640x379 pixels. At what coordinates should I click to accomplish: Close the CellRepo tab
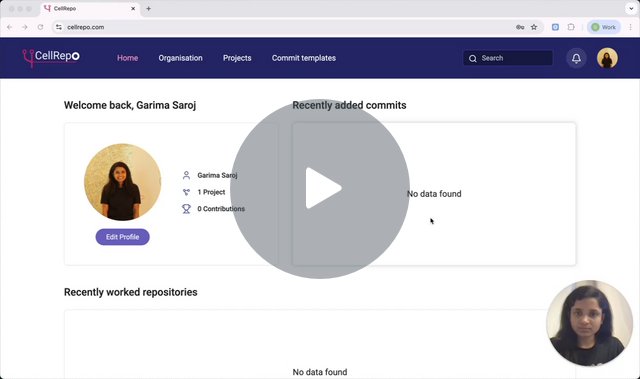[x=133, y=9]
